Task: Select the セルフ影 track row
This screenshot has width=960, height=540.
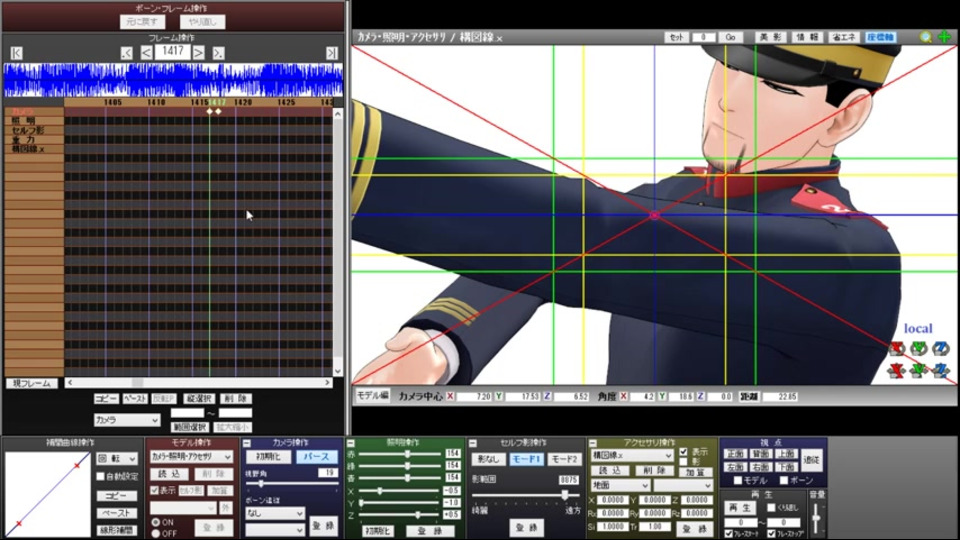Action: pos(34,130)
